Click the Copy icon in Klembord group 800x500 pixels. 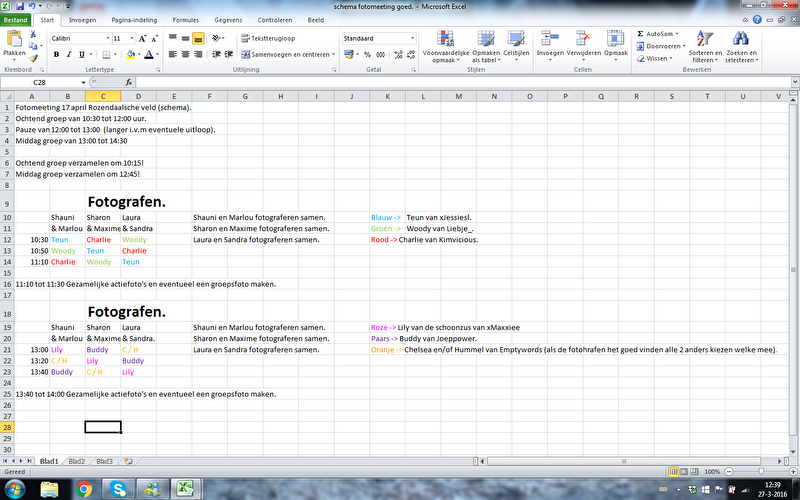(x=33, y=46)
